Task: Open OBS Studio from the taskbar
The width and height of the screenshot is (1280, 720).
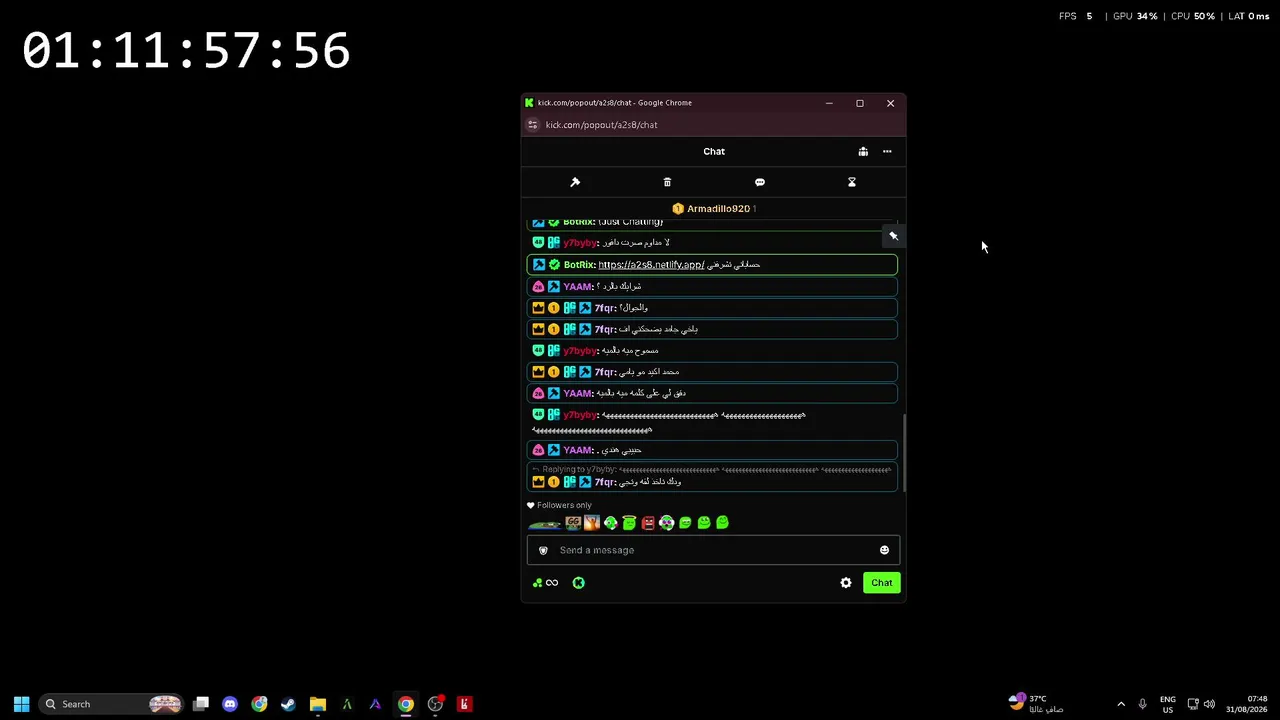Action: tap(435, 704)
